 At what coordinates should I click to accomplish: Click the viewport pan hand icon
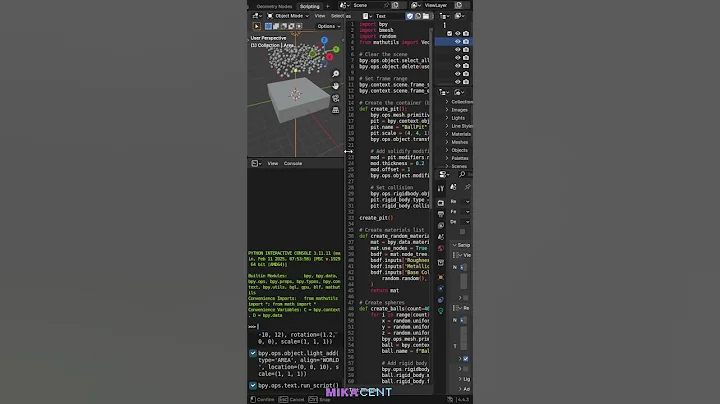pos(336,86)
